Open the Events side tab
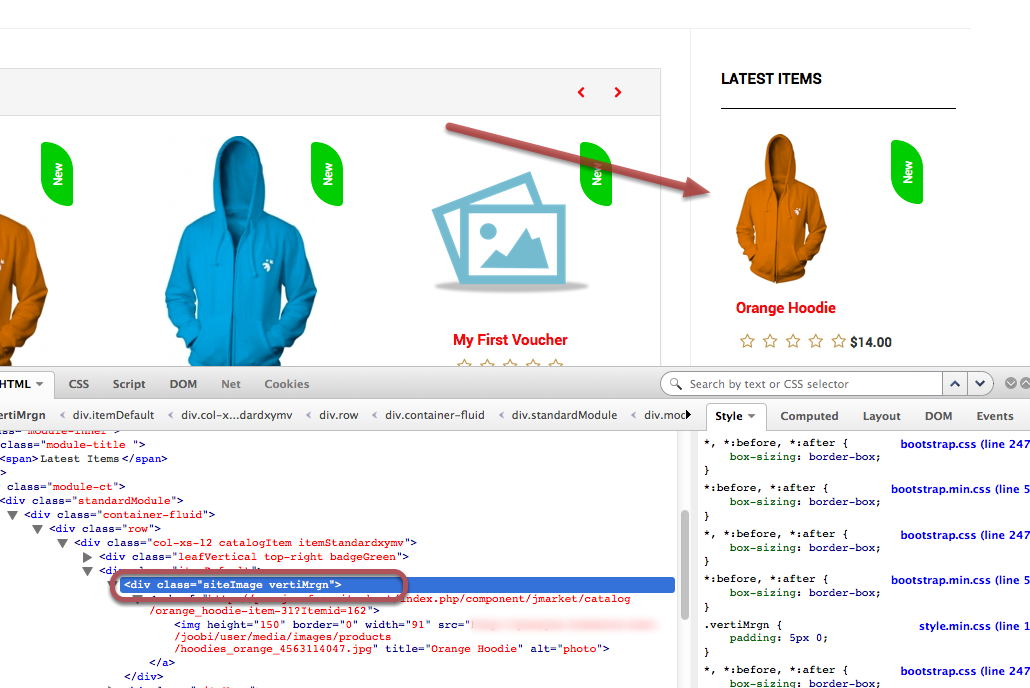The width and height of the screenshot is (1030, 688). coord(995,416)
